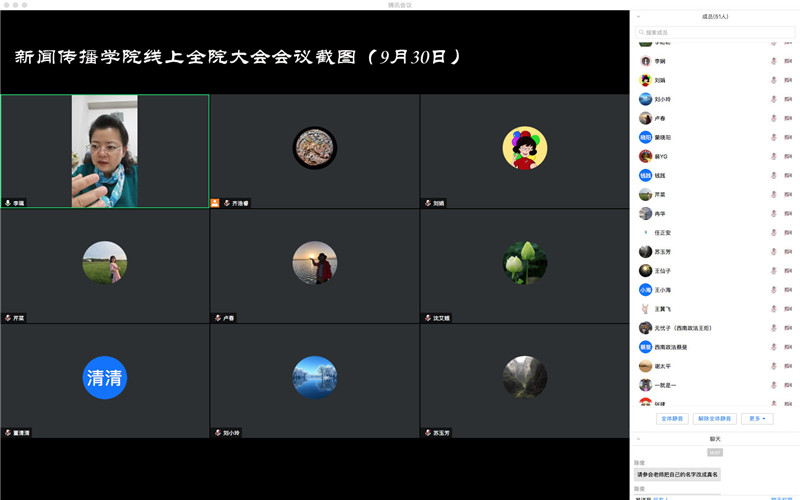
Task: Click member name 一就是一
Action: pos(665,385)
